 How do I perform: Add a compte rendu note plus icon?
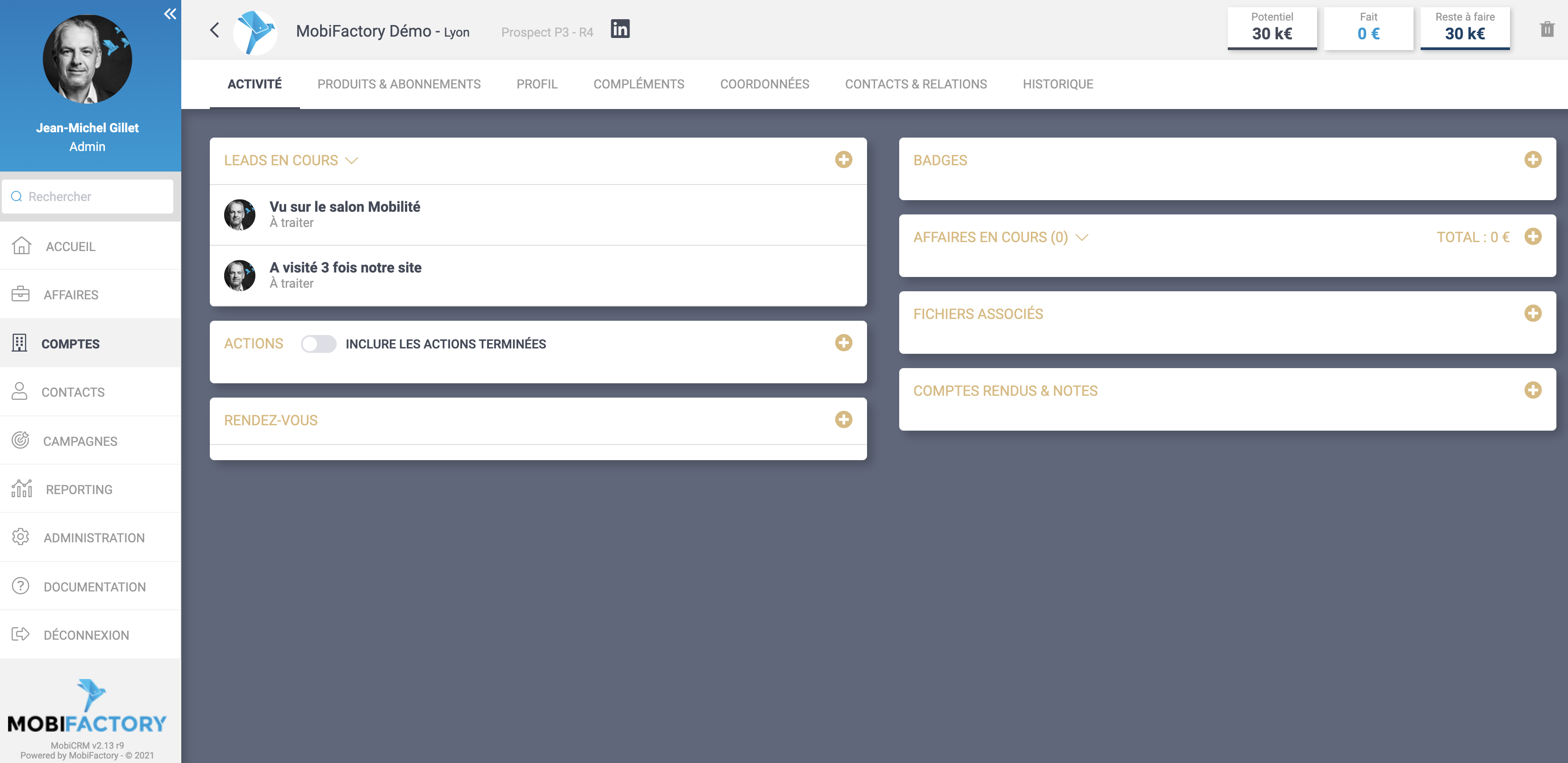click(1532, 390)
